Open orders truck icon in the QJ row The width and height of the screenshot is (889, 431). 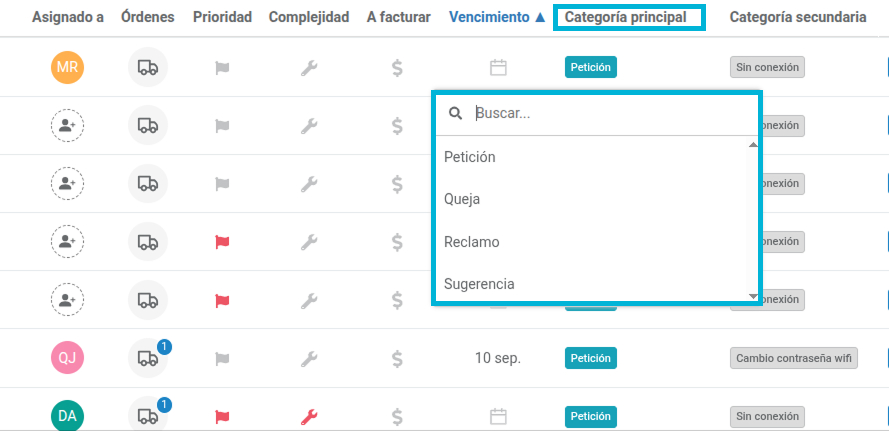(x=148, y=358)
